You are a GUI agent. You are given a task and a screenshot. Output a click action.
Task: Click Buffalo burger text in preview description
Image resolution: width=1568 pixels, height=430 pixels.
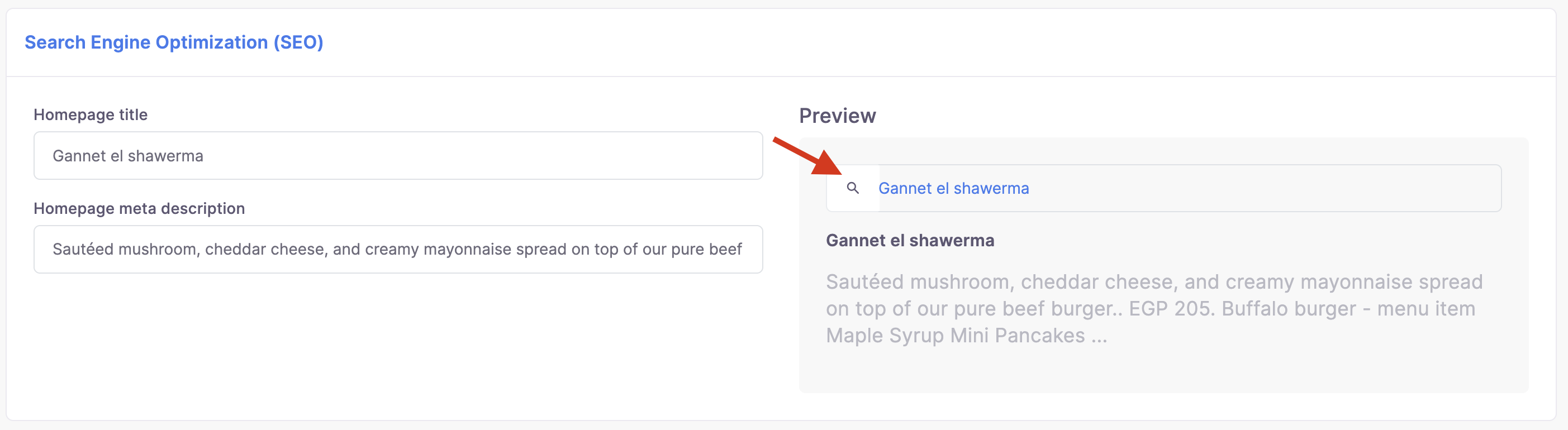tap(1289, 308)
